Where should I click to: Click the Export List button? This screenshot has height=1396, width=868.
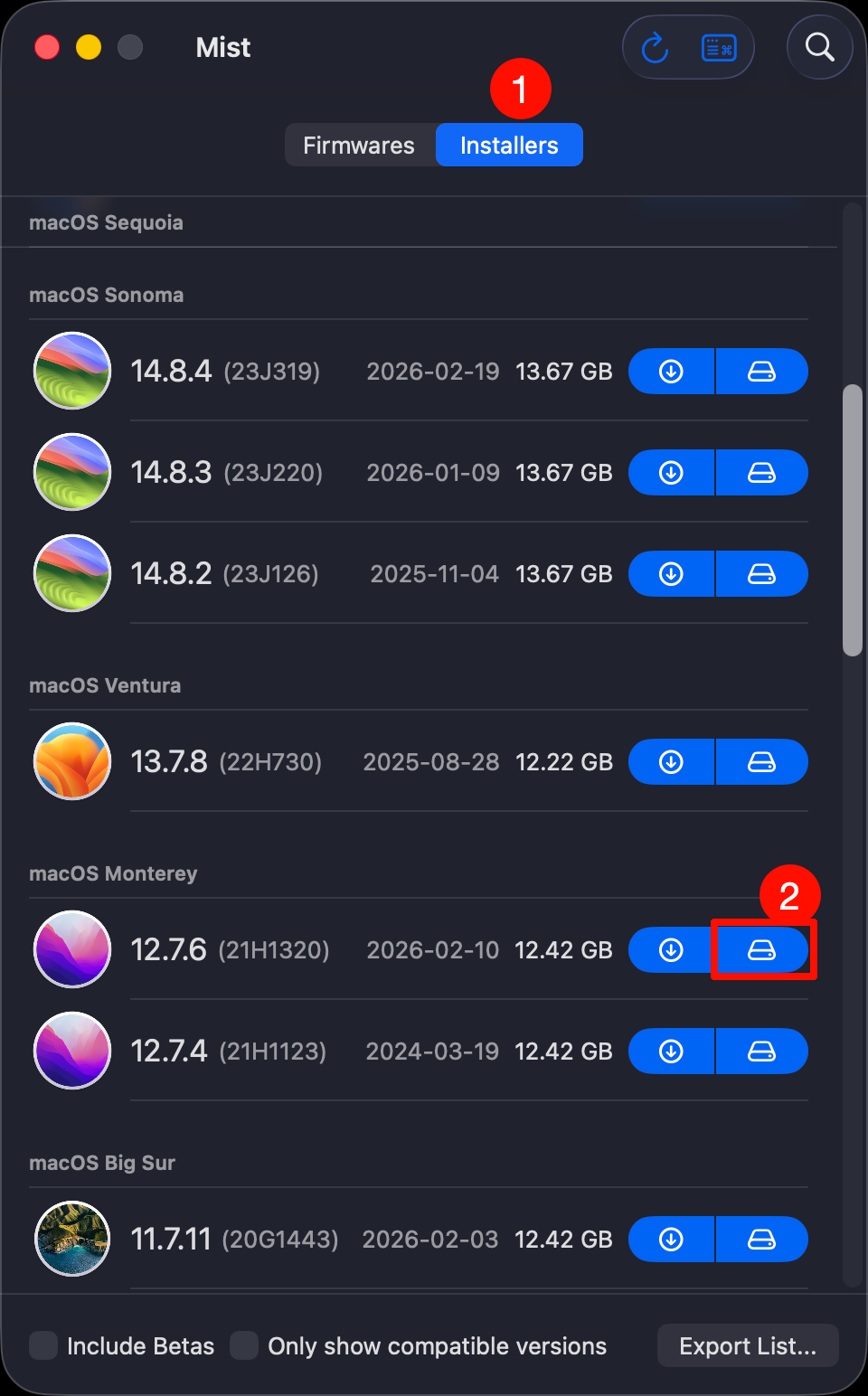748,1346
